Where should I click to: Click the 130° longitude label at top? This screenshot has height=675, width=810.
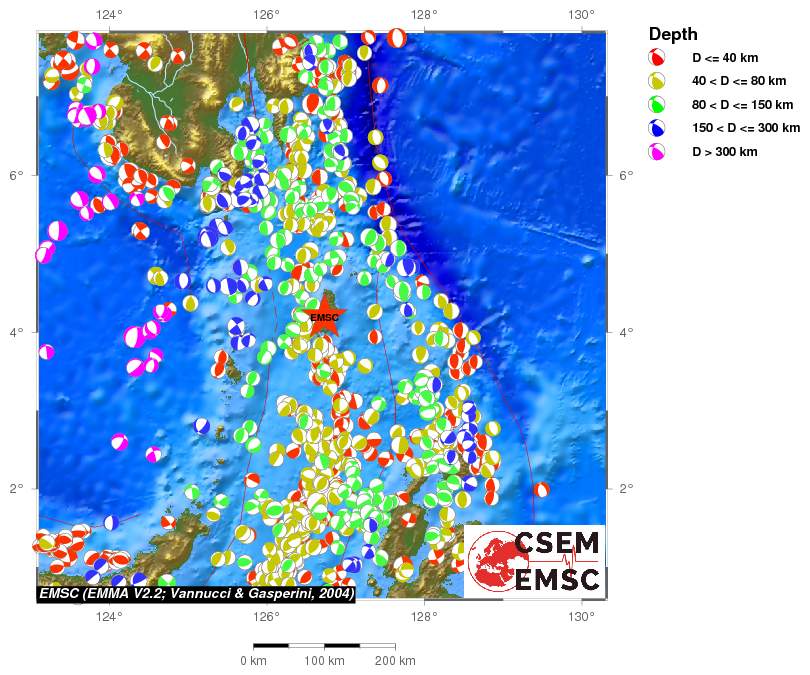tap(581, 14)
